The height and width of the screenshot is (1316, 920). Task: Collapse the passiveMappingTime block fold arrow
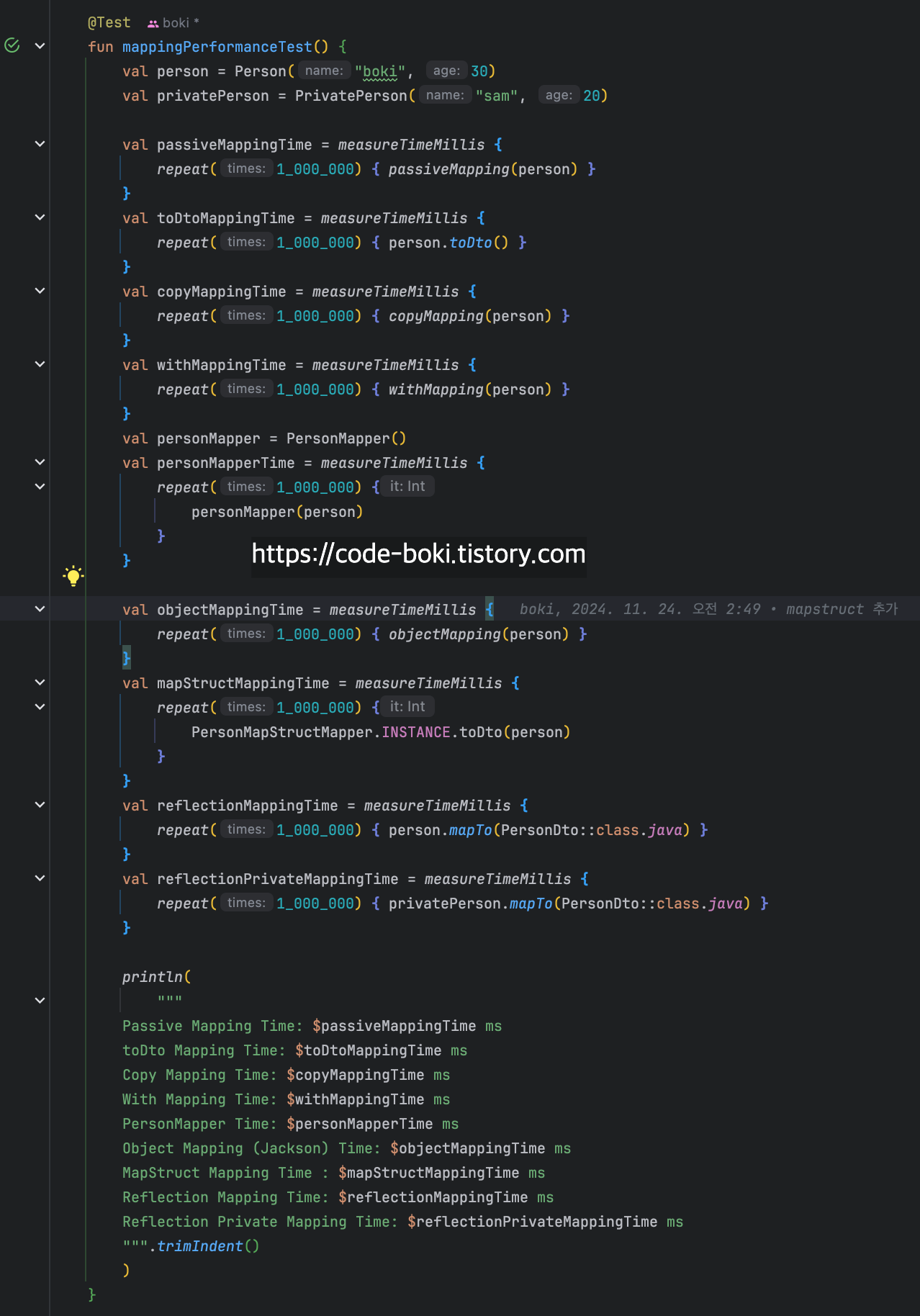(x=40, y=144)
